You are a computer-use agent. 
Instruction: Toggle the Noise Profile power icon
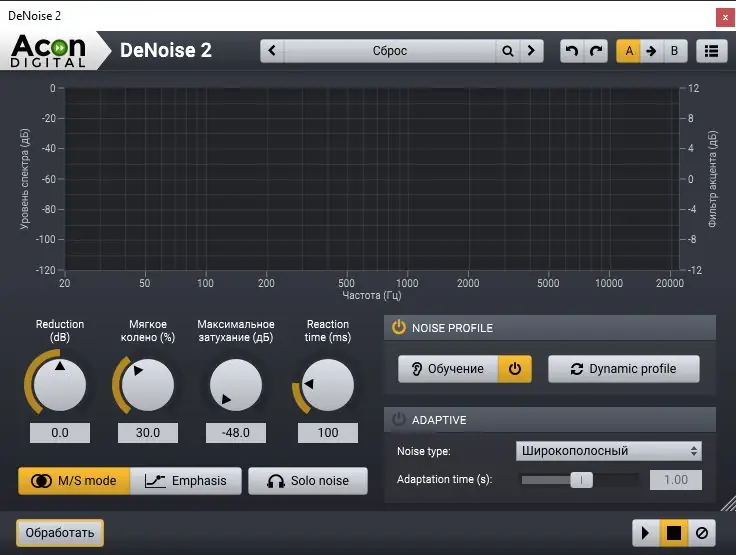coord(399,327)
